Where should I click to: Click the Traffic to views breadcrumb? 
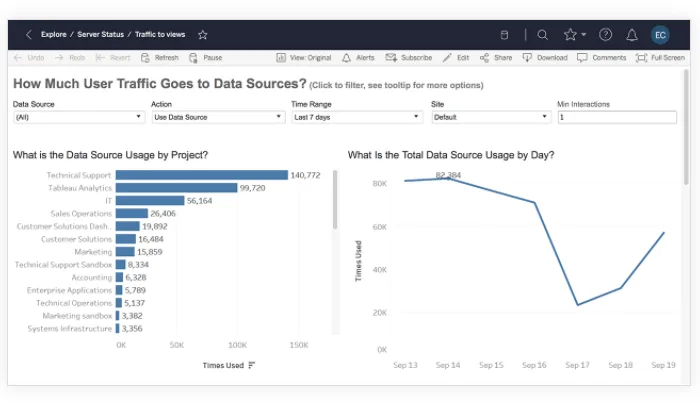160,34
